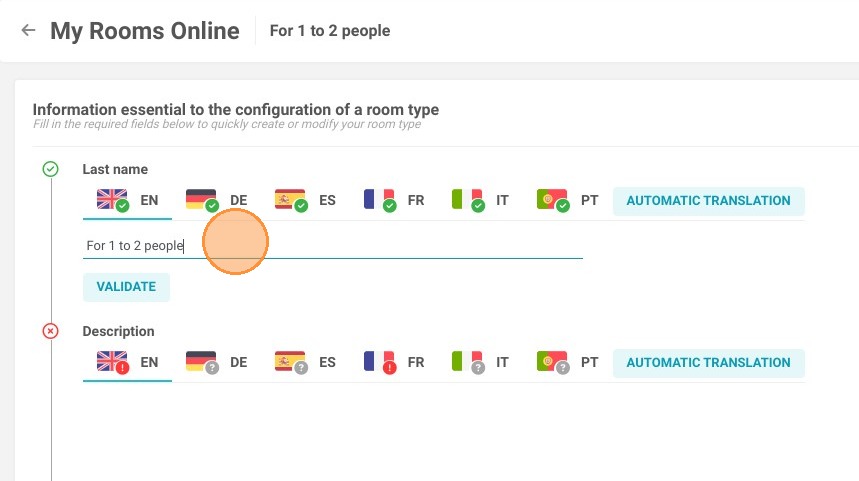Click Automatic Translation for Last name
Viewport: 859px width, 481px height.
(x=708, y=201)
